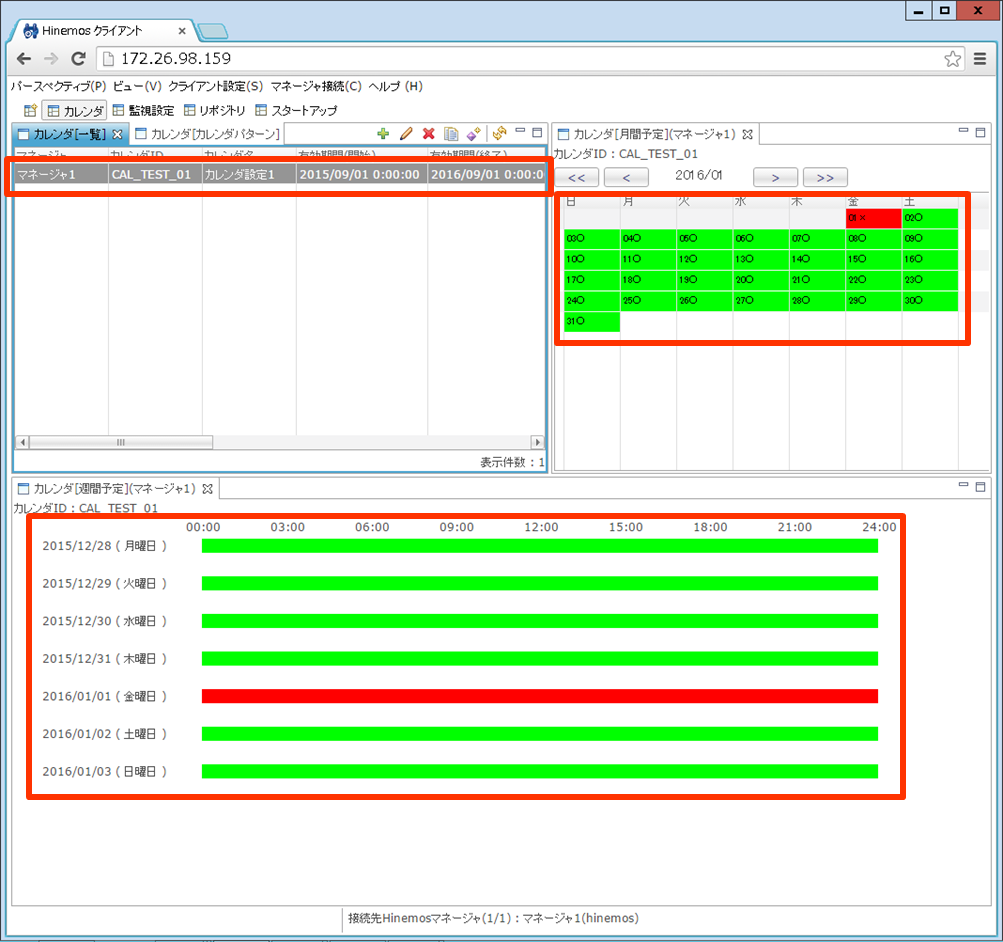Click the green bar for 2015/12/28

pyautogui.click(x=540, y=546)
